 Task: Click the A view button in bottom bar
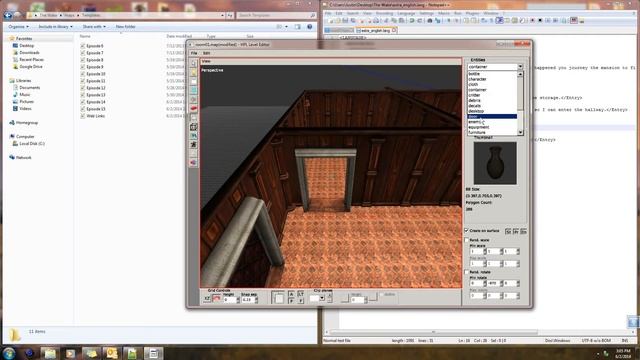(x=291, y=294)
